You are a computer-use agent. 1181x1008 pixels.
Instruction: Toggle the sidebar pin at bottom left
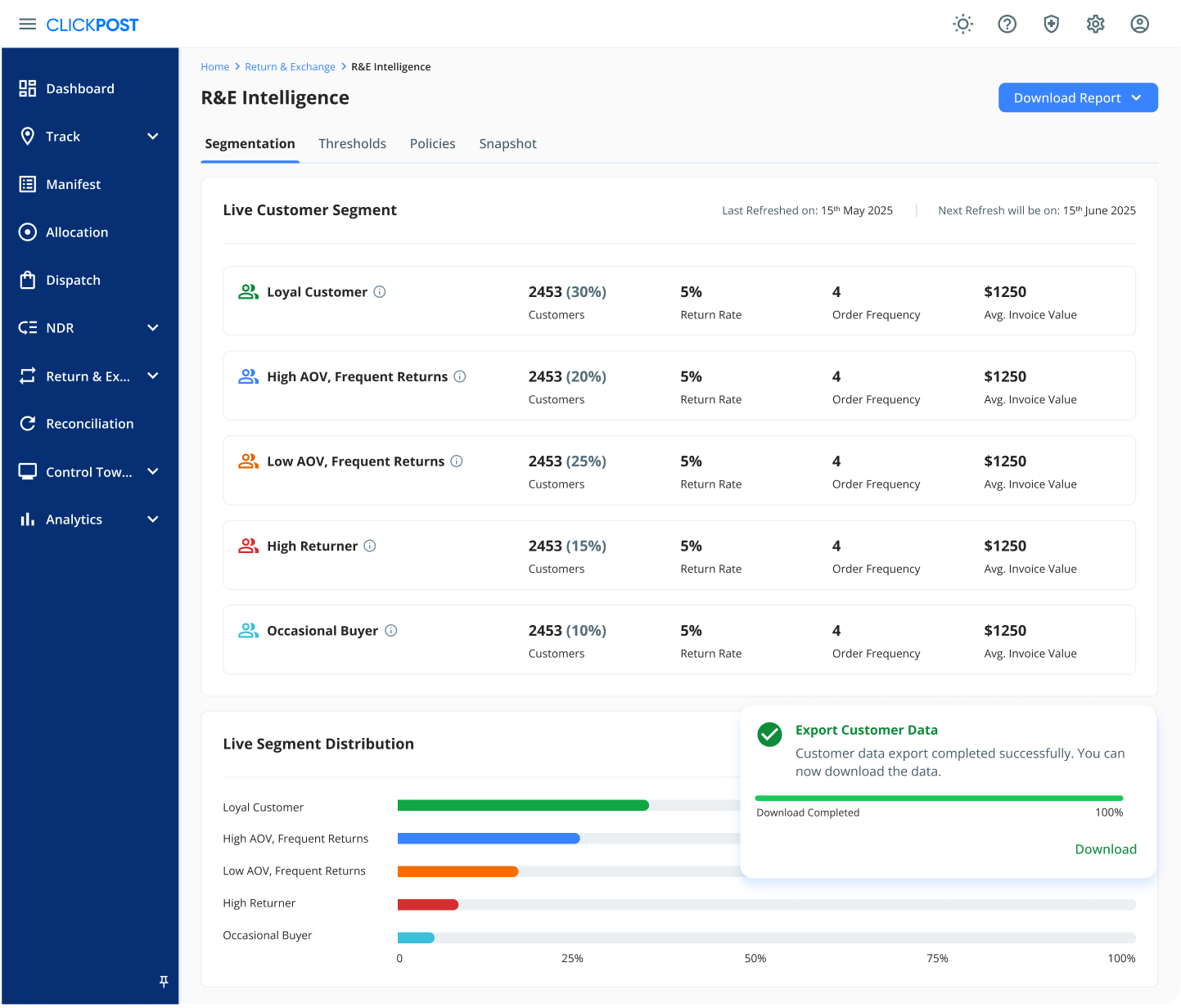(163, 981)
